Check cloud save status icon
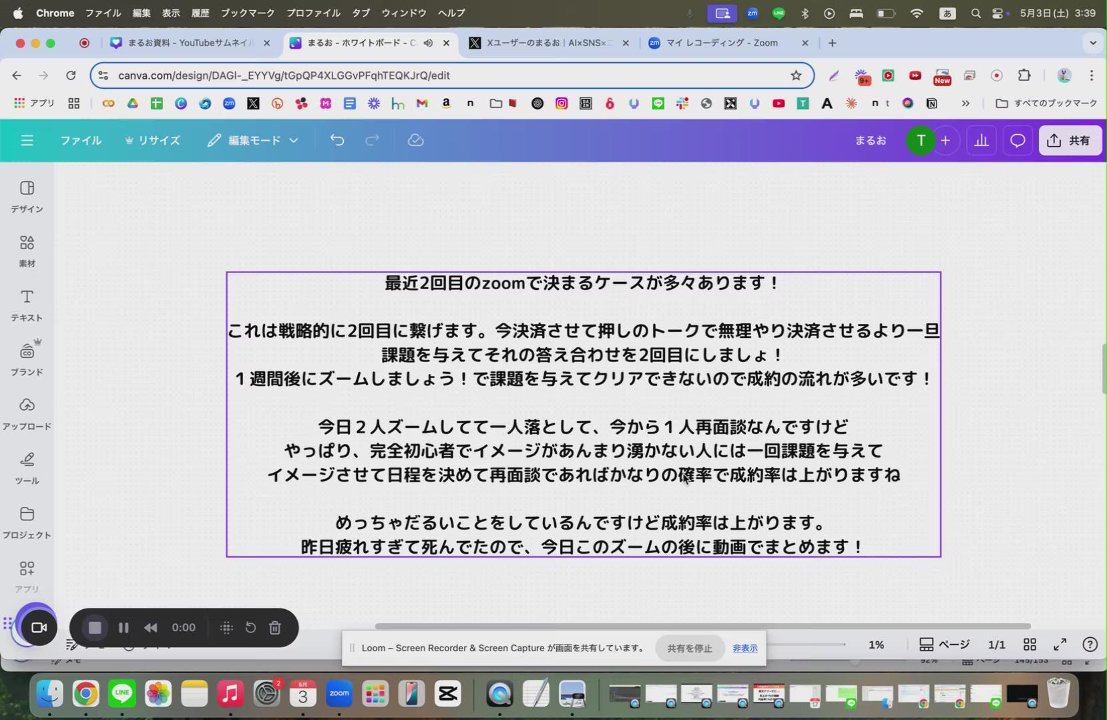 pyautogui.click(x=416, y=140)
